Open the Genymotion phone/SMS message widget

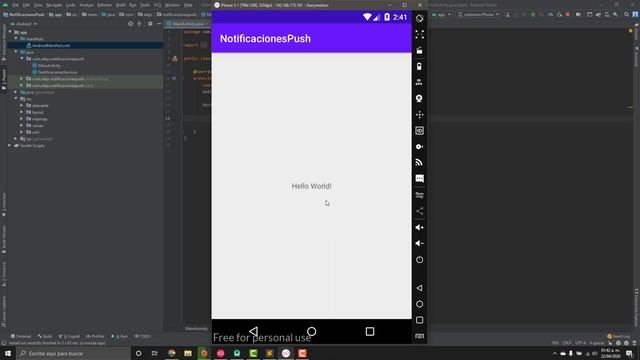(x=419, y=179)
